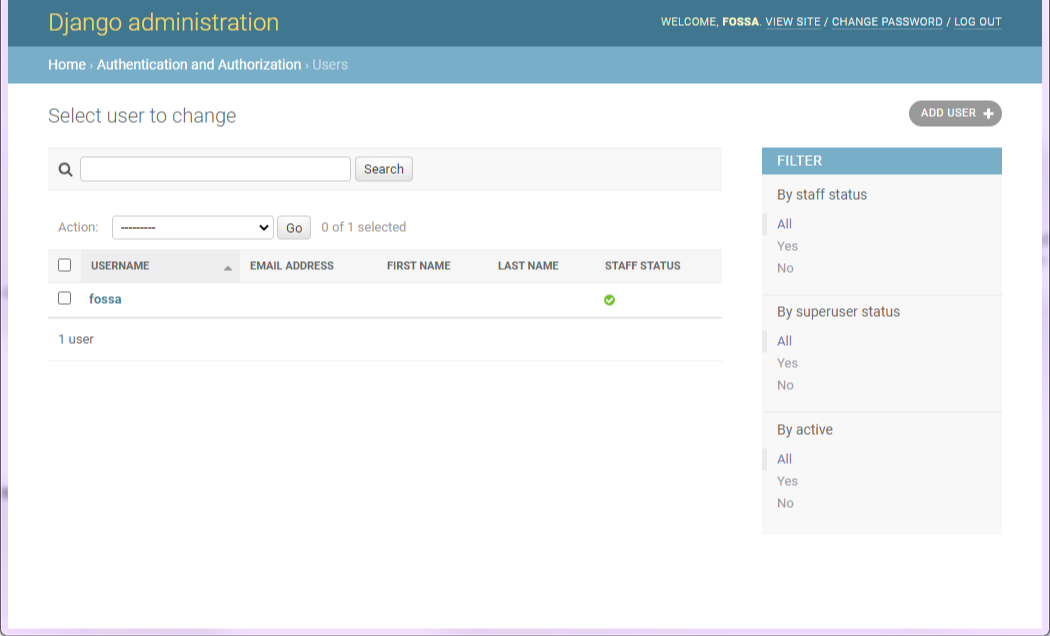Sort by Email Address column header
The height and width of the screenshot is (636, 1050).
(291, 266)
